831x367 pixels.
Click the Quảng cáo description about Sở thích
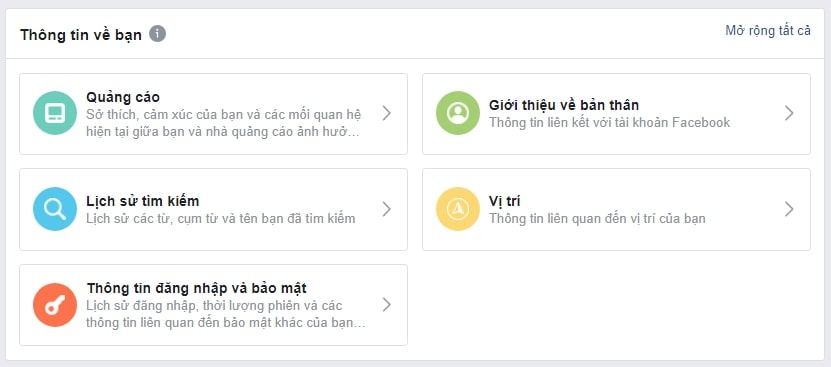click(224, 123)
